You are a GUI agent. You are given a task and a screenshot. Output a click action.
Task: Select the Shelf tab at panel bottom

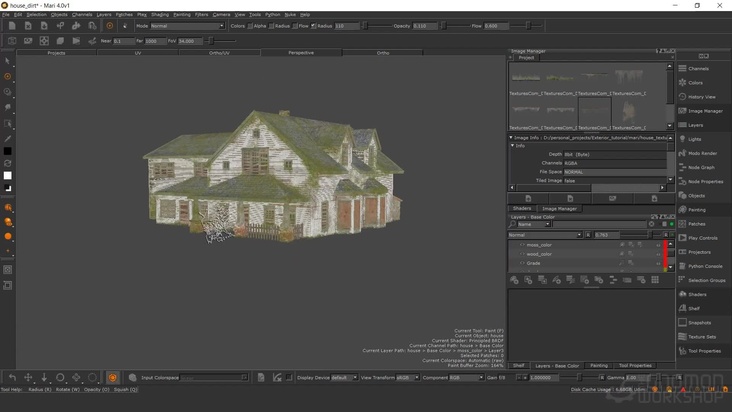(519, 365)
